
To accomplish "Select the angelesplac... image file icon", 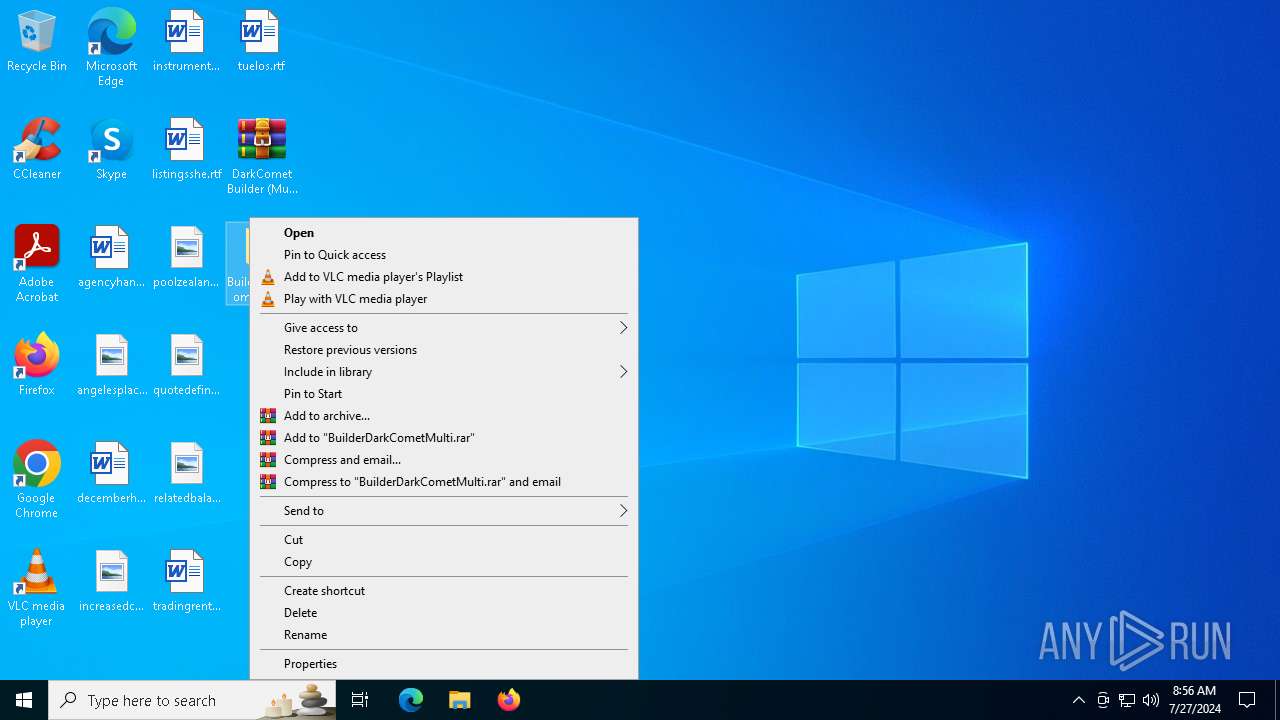I will (x=111, y=366).
